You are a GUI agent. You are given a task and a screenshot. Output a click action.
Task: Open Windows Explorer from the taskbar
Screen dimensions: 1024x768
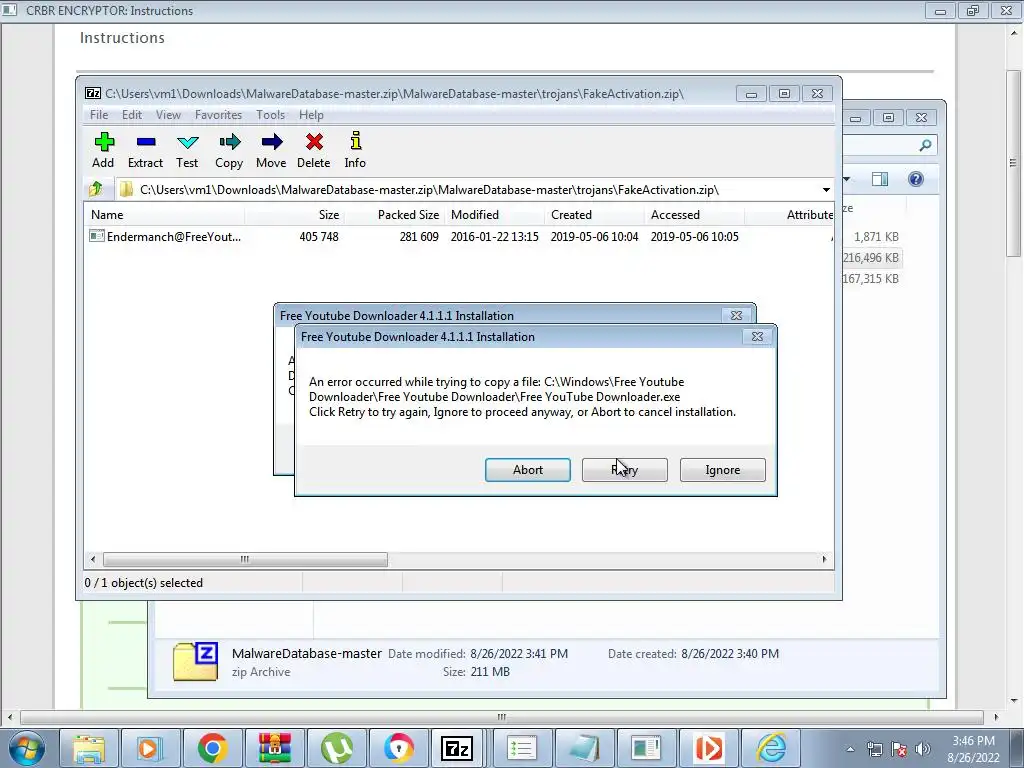89,748
